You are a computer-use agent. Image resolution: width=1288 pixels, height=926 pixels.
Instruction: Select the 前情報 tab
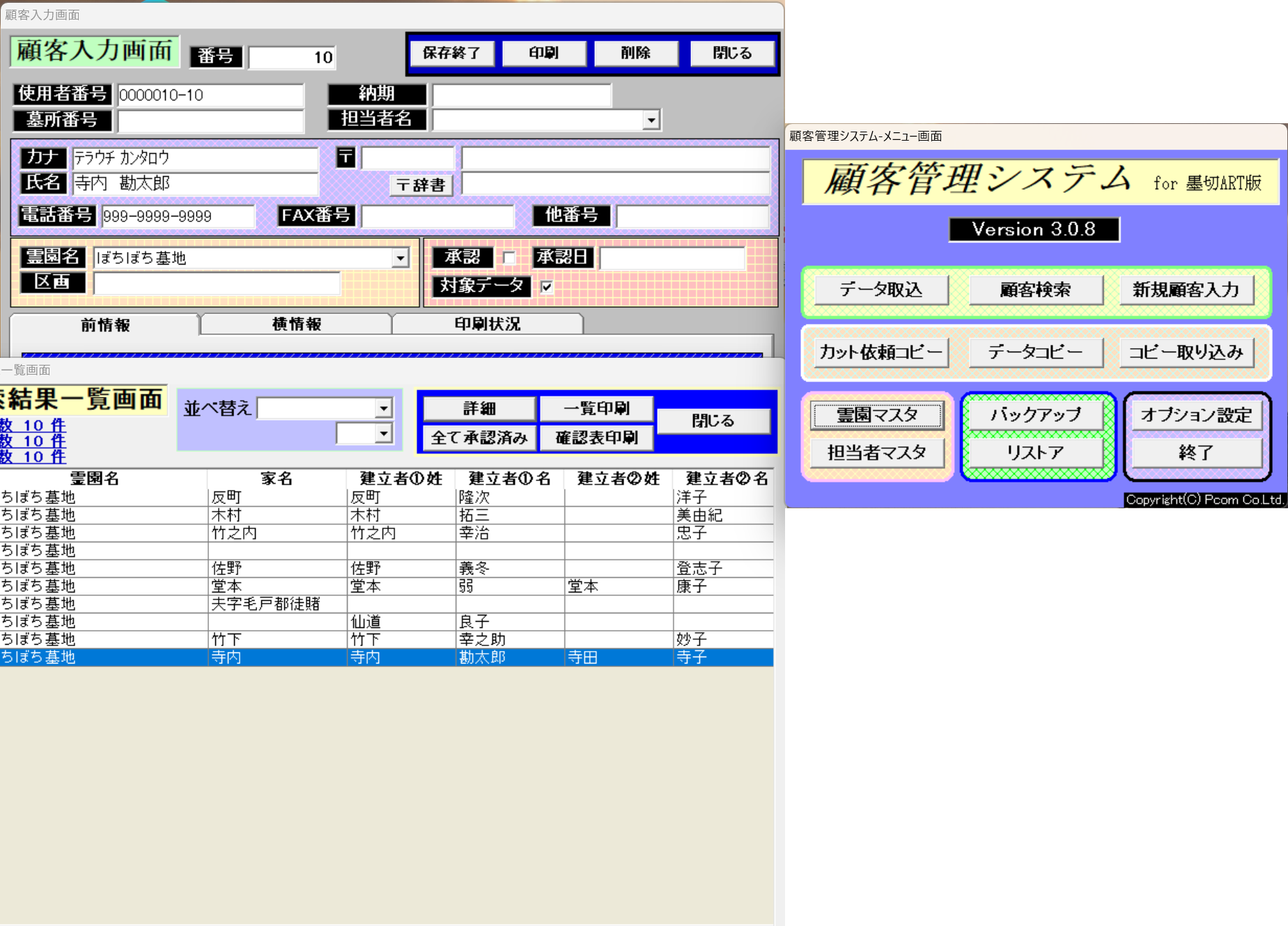point(105,325)
